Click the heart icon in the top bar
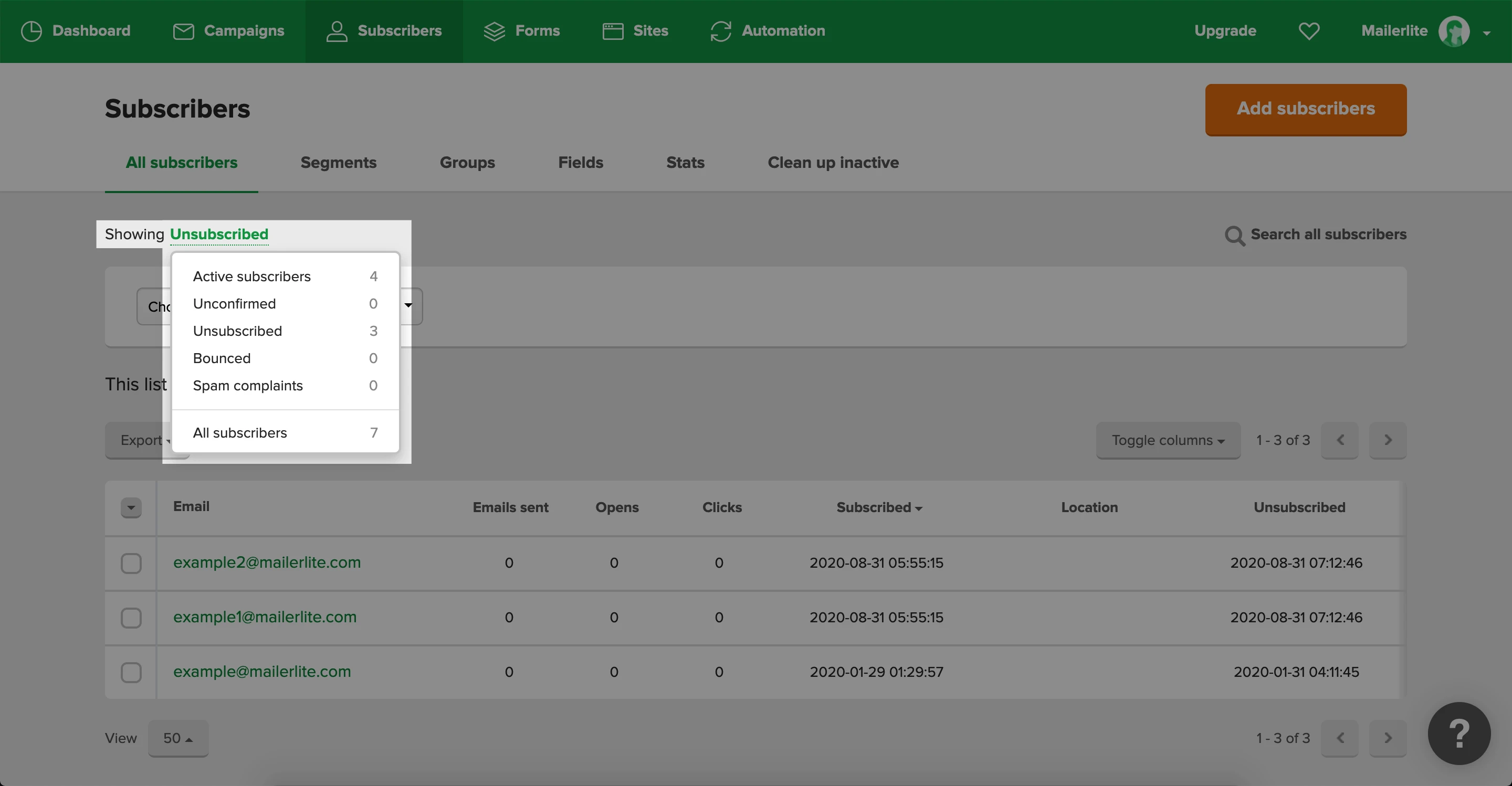The width and height of the screenshot is (1512, 786). pyautogui.click(x=1308, y=31)
